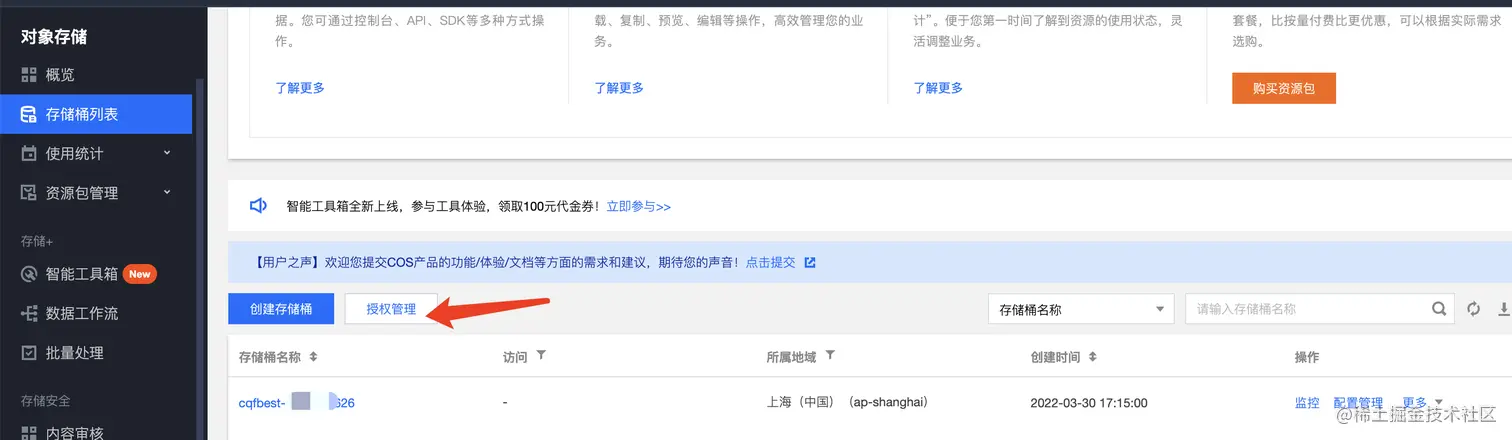1512x440 pixels.
Task: Click the second 了解更多 link
Action: tap(619, 88)
